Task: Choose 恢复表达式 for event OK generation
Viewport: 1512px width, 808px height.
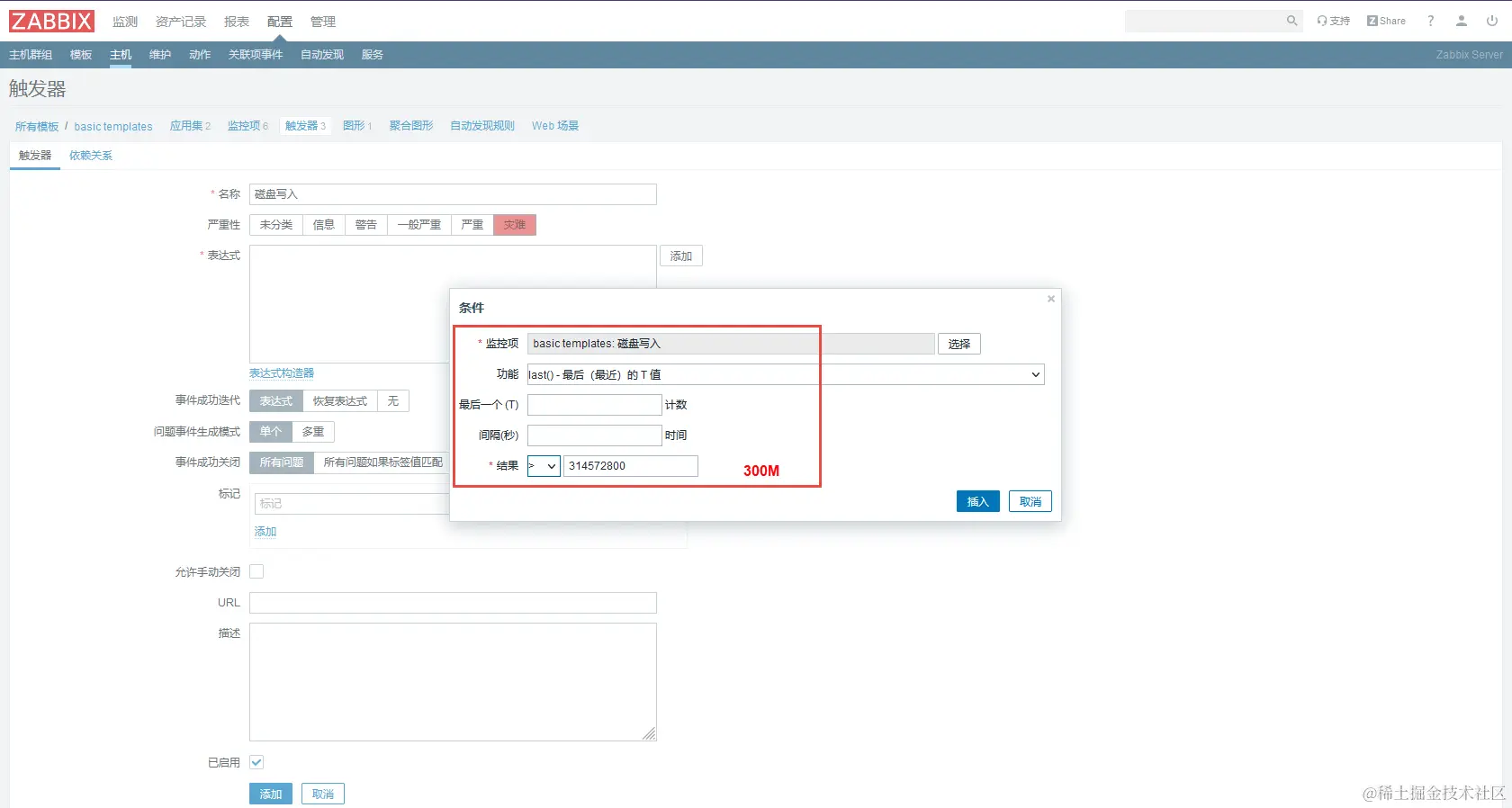Action: (x=340, y=401)
